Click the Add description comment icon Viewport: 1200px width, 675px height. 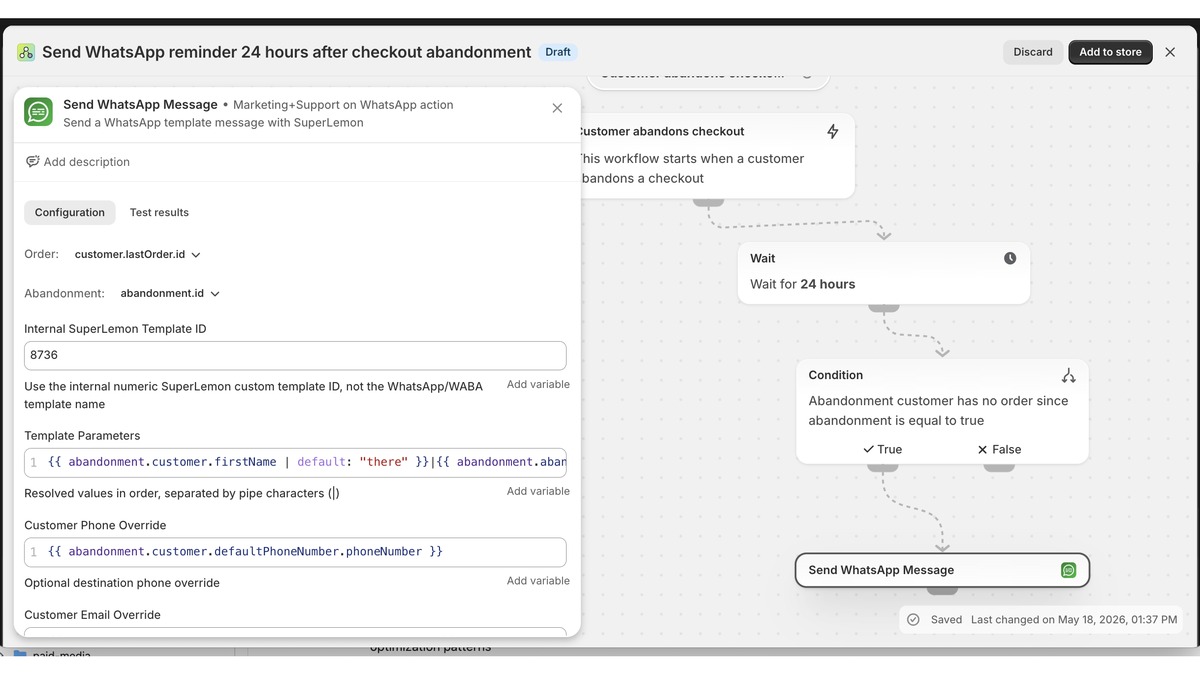[x=32, y=162]
